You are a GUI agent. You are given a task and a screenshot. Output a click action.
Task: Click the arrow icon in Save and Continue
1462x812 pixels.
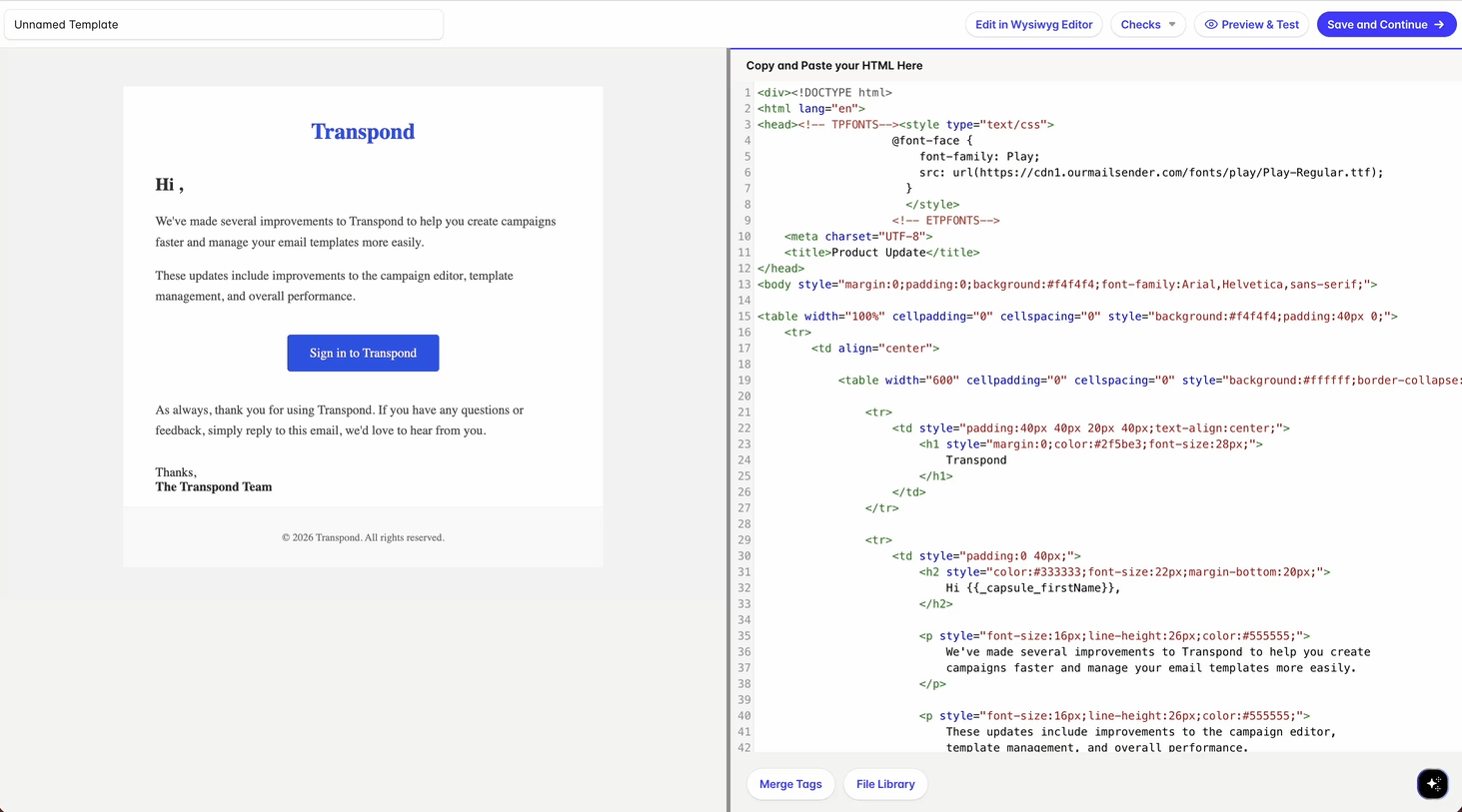1439,25
